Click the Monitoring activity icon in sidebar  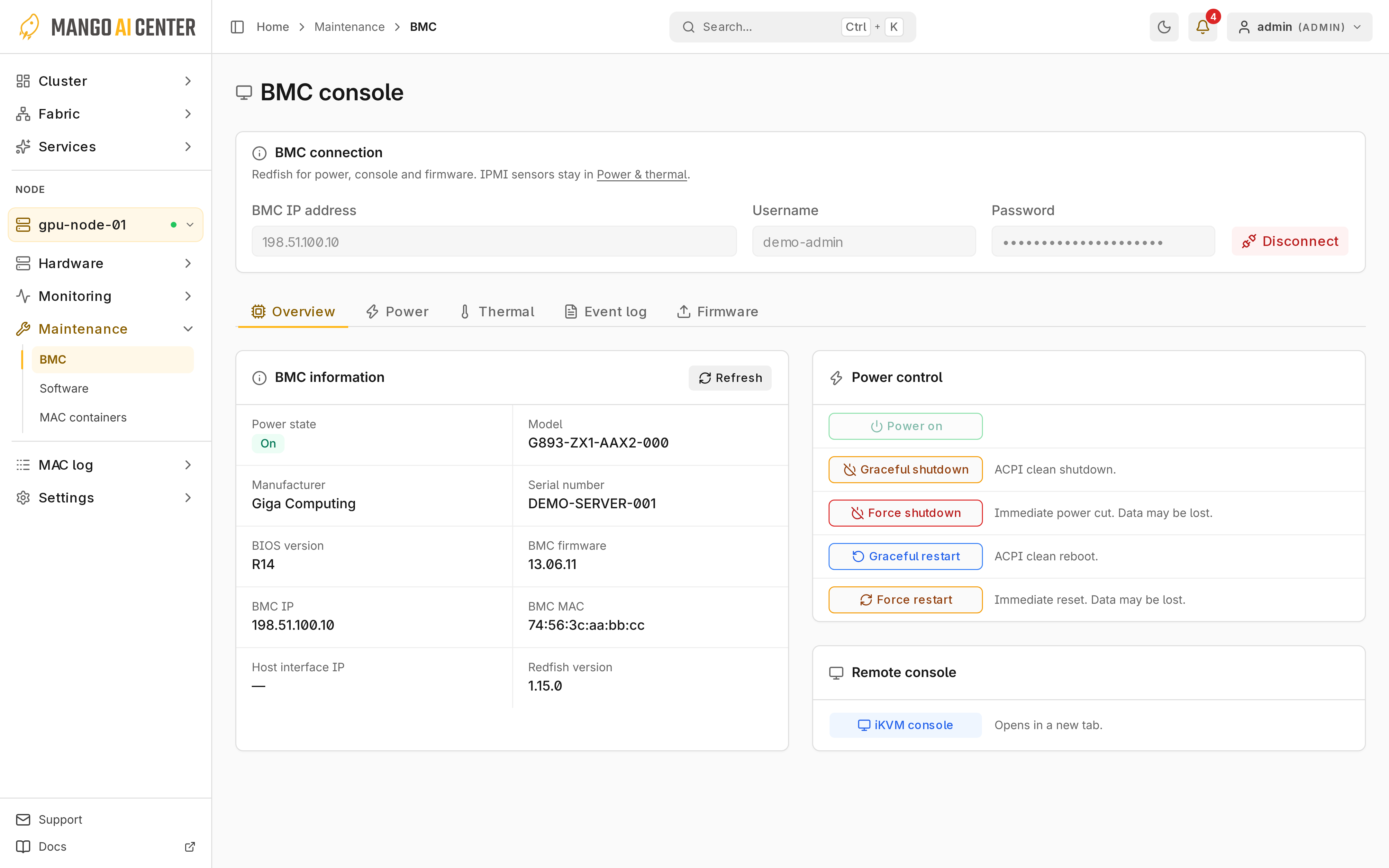23,296
